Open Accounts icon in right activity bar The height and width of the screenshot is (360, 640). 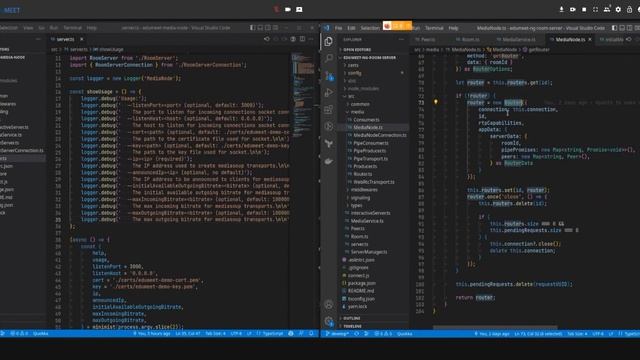point(329,304)
